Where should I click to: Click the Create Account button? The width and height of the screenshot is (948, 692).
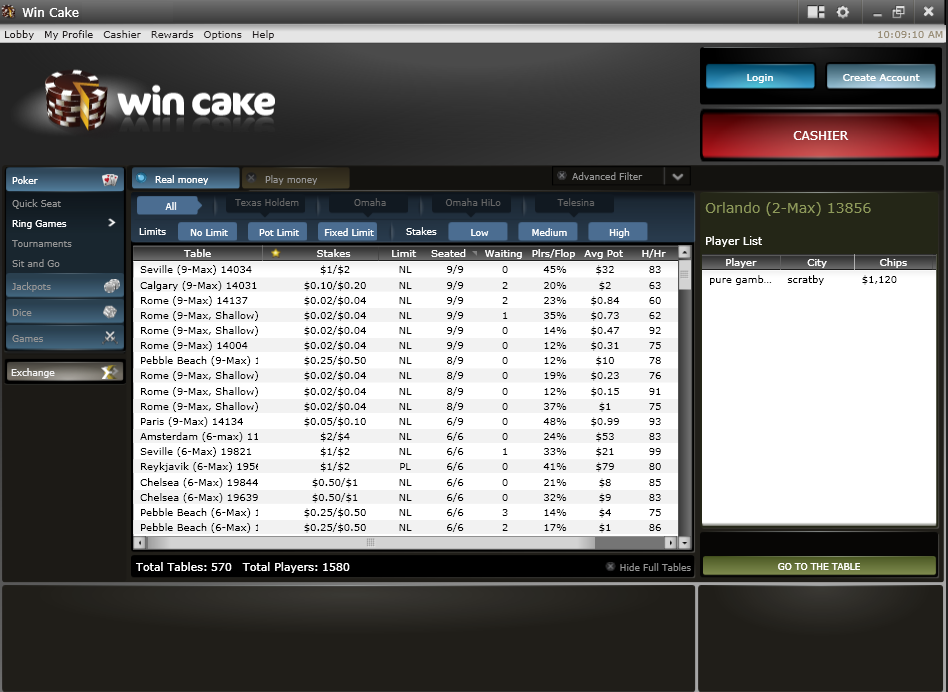pos(881,77)
